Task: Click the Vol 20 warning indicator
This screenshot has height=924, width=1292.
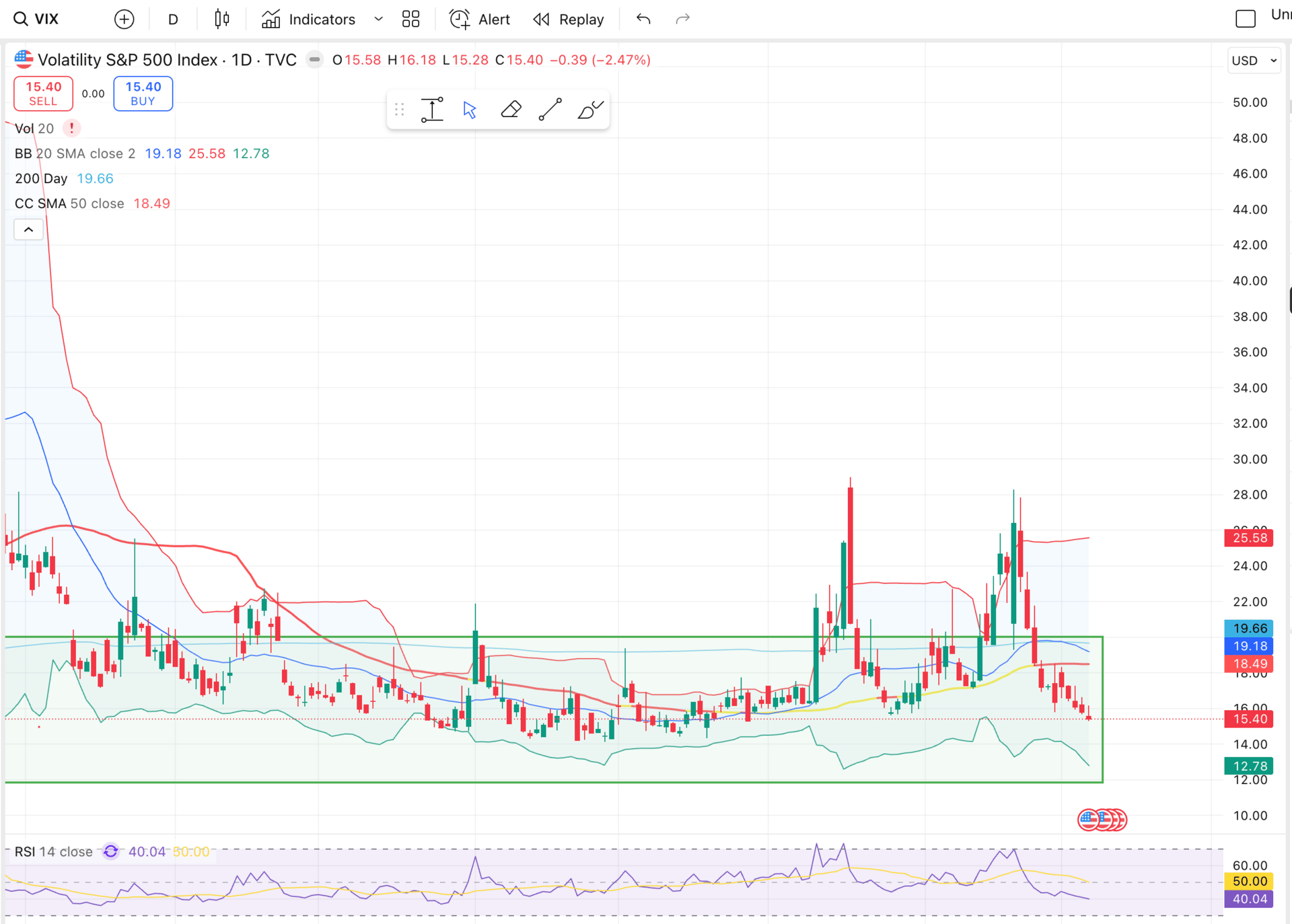Action: point(71,128)
